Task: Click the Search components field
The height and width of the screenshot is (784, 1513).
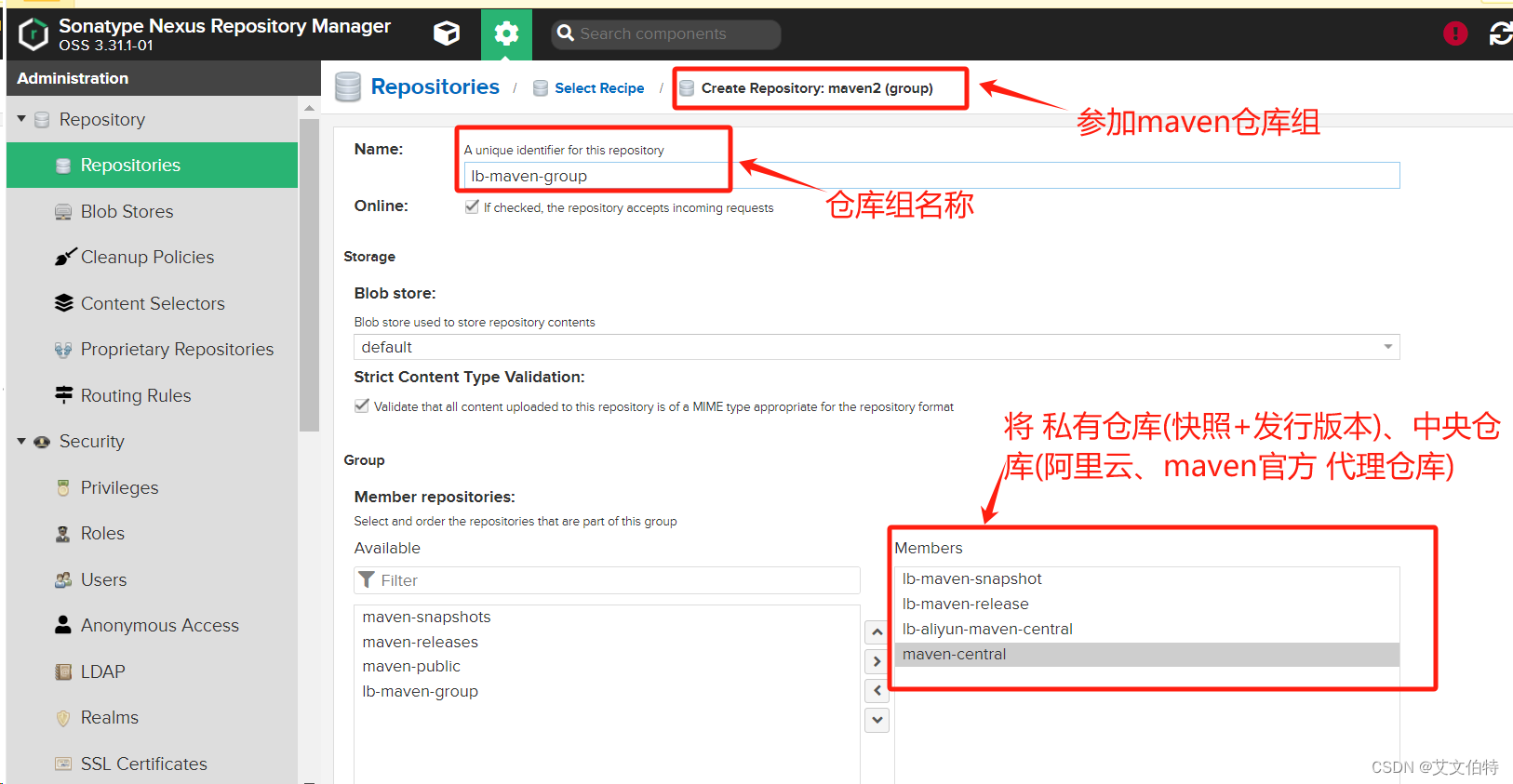Action: click(x=666, y=34)
